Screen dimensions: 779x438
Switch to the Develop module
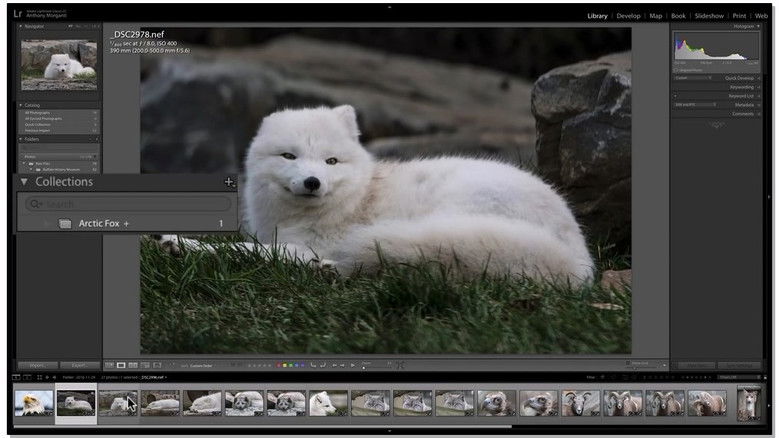click(x=628, y=16)
